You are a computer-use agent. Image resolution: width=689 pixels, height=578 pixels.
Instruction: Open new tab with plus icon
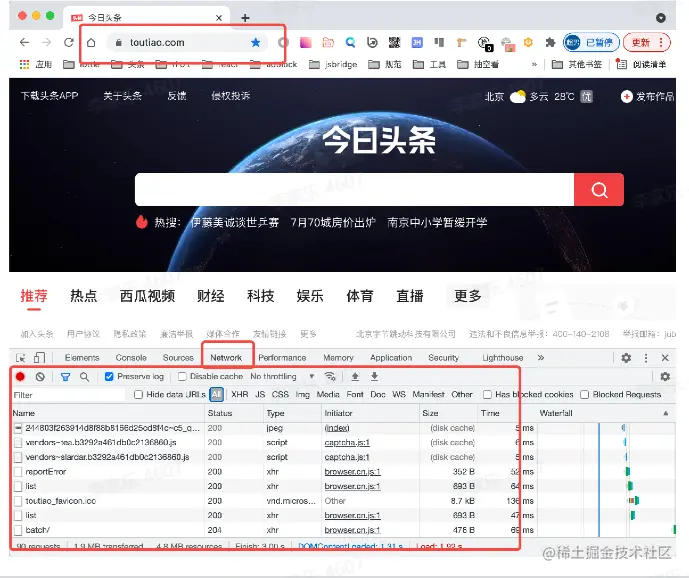coord(245,18)
